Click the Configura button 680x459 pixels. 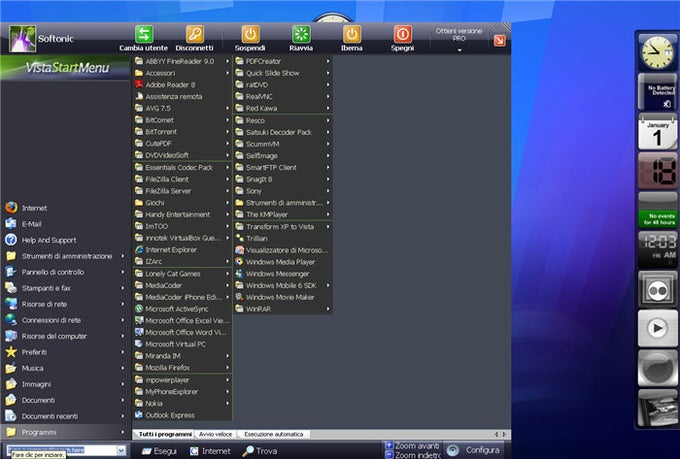coord(474,450)
